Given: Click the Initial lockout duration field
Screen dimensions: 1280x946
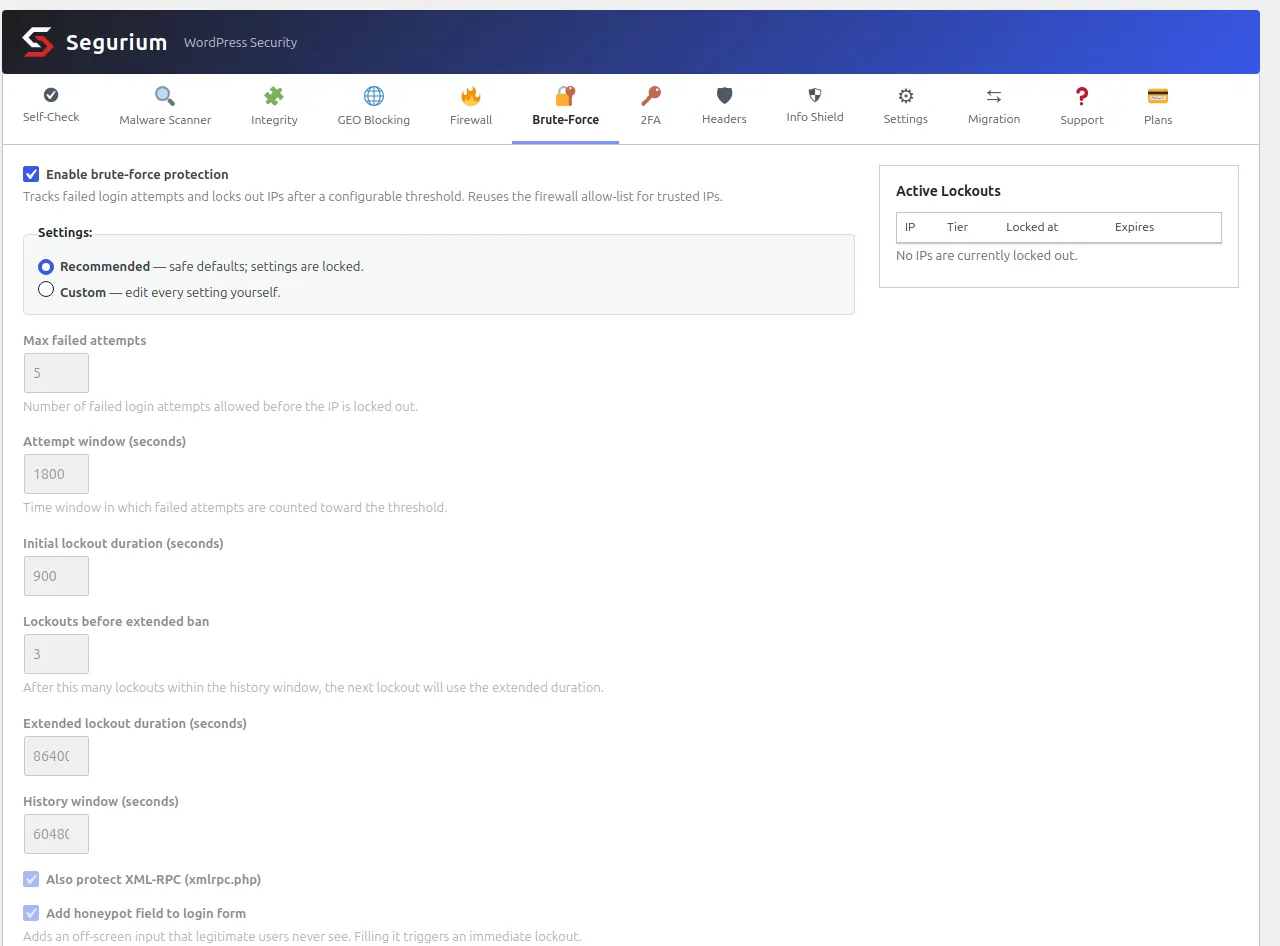Looking at the screenshot, I should [x=56, y=576].
